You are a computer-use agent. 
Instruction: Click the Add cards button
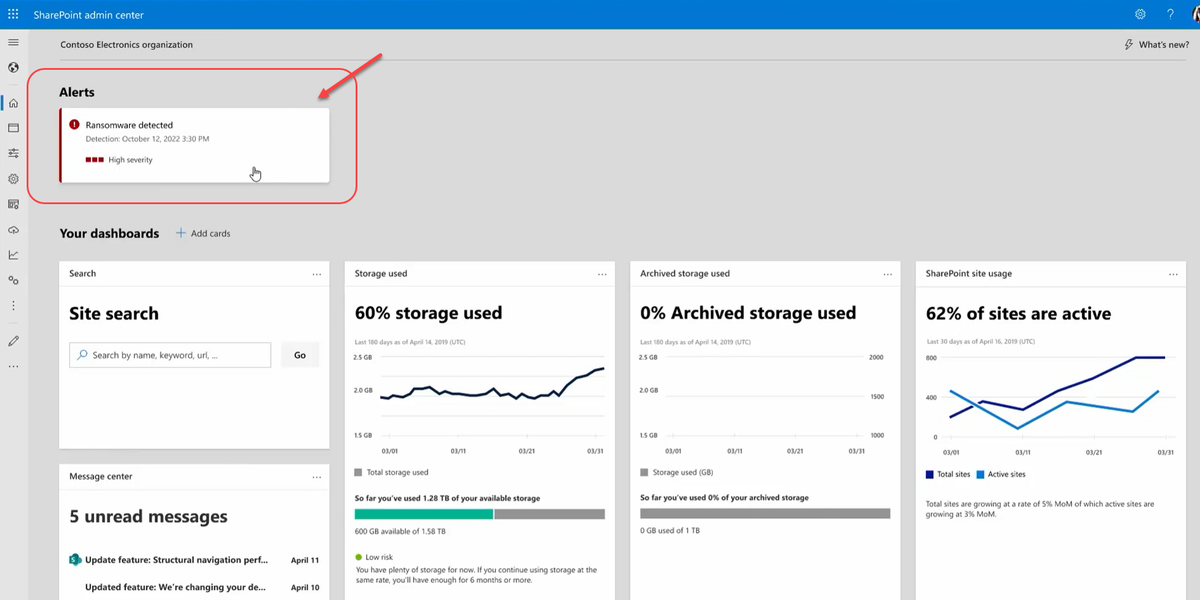point(203,234)
